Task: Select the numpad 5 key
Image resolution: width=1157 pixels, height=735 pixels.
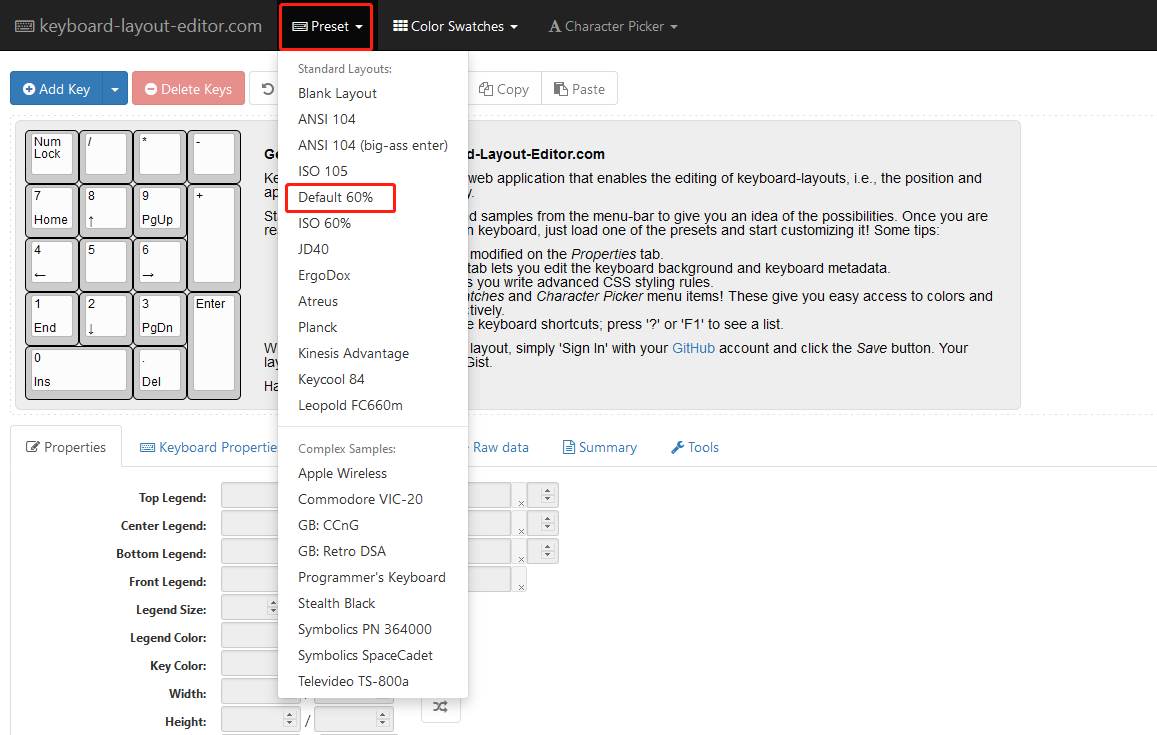Action: [x=106, y=264]
